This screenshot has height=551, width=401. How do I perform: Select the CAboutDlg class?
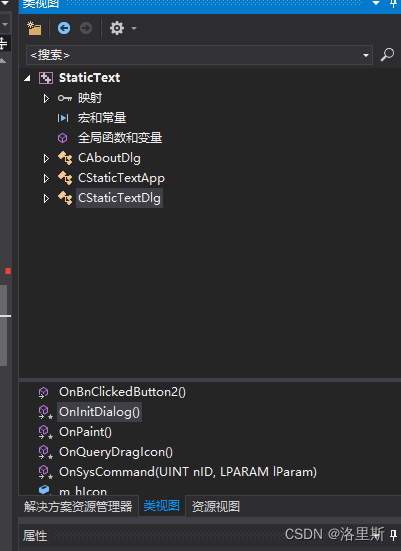(x=109, y=158)
